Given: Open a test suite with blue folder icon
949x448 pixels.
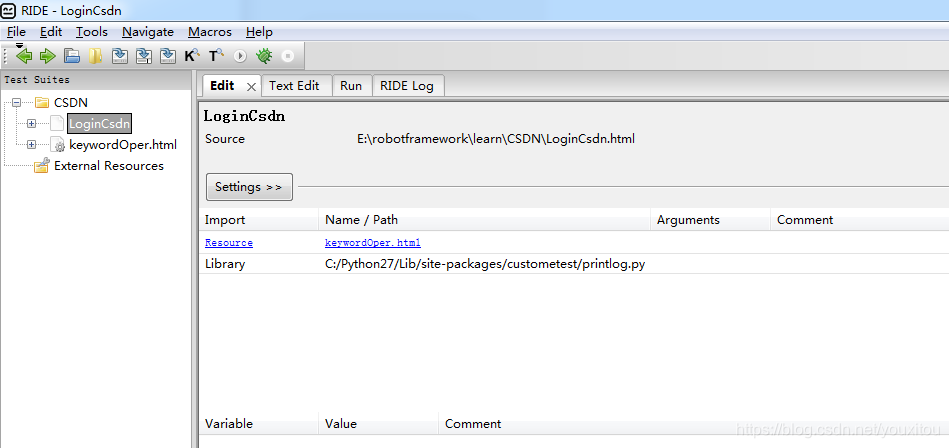Looking at the screenshot, I should 72,56.
